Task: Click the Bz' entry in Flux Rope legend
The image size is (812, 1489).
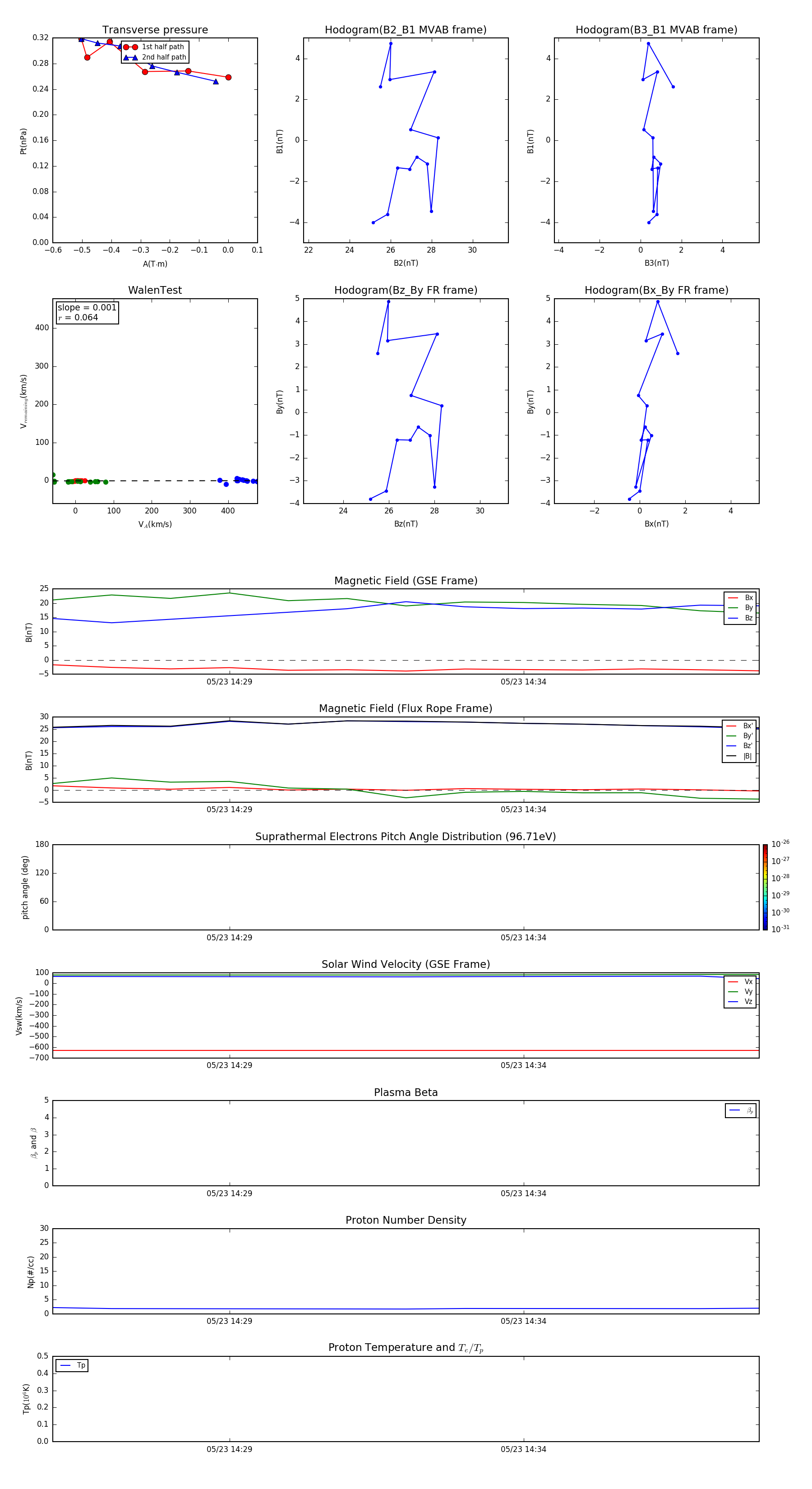Action: [740, 746]
